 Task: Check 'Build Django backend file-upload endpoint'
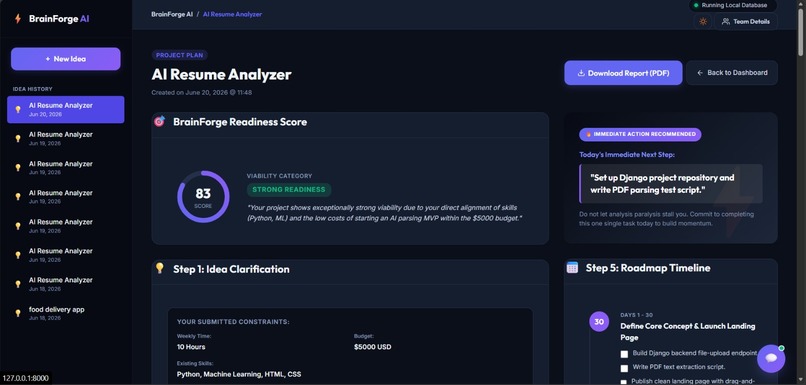coord(624,354)
